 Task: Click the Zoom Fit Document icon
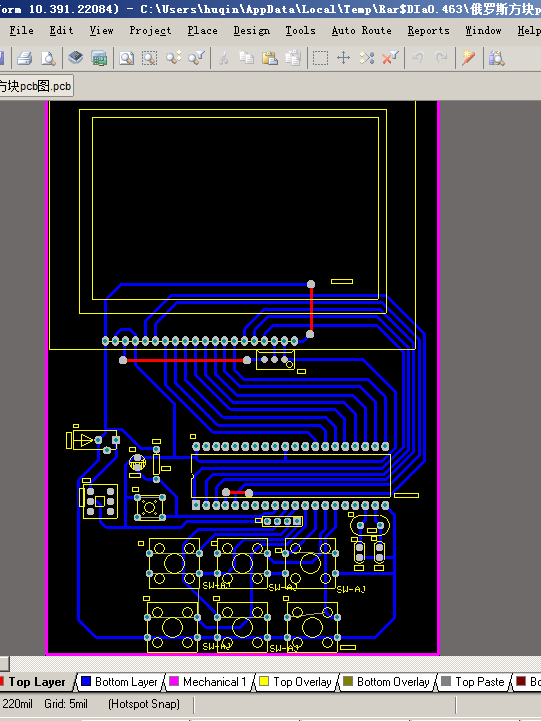click(126, 58)
